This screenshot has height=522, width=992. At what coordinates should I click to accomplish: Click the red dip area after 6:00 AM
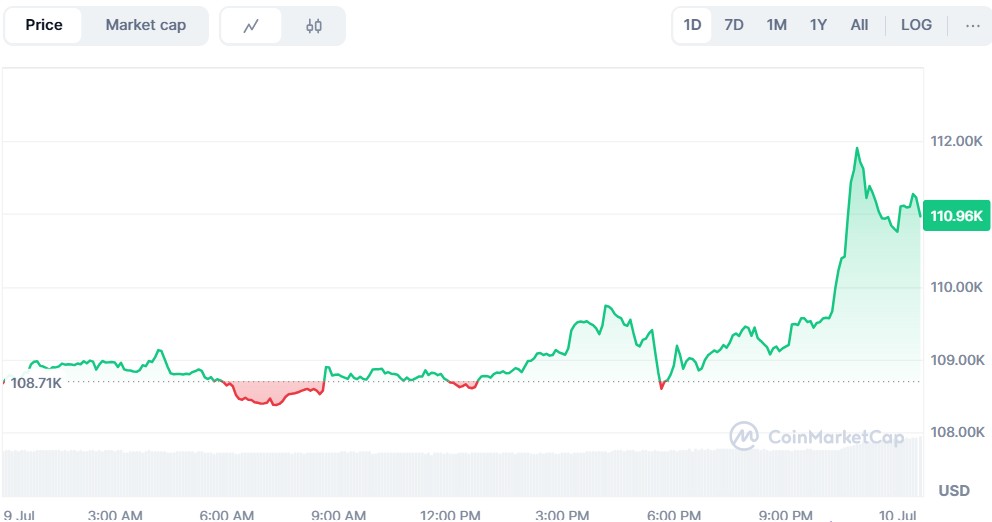tap(268, 395)
